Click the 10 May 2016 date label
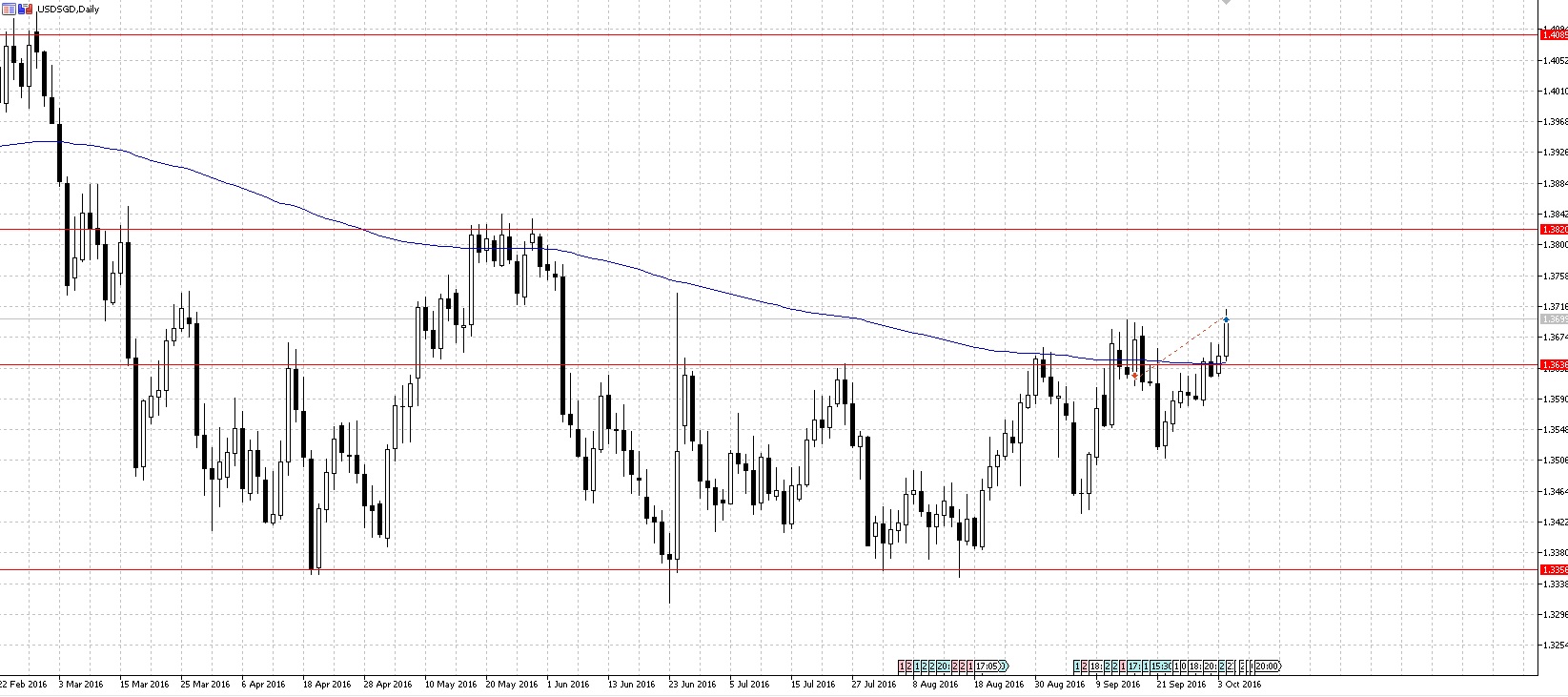This screenshot has height=697, width=1568. [x=450, y=684]
